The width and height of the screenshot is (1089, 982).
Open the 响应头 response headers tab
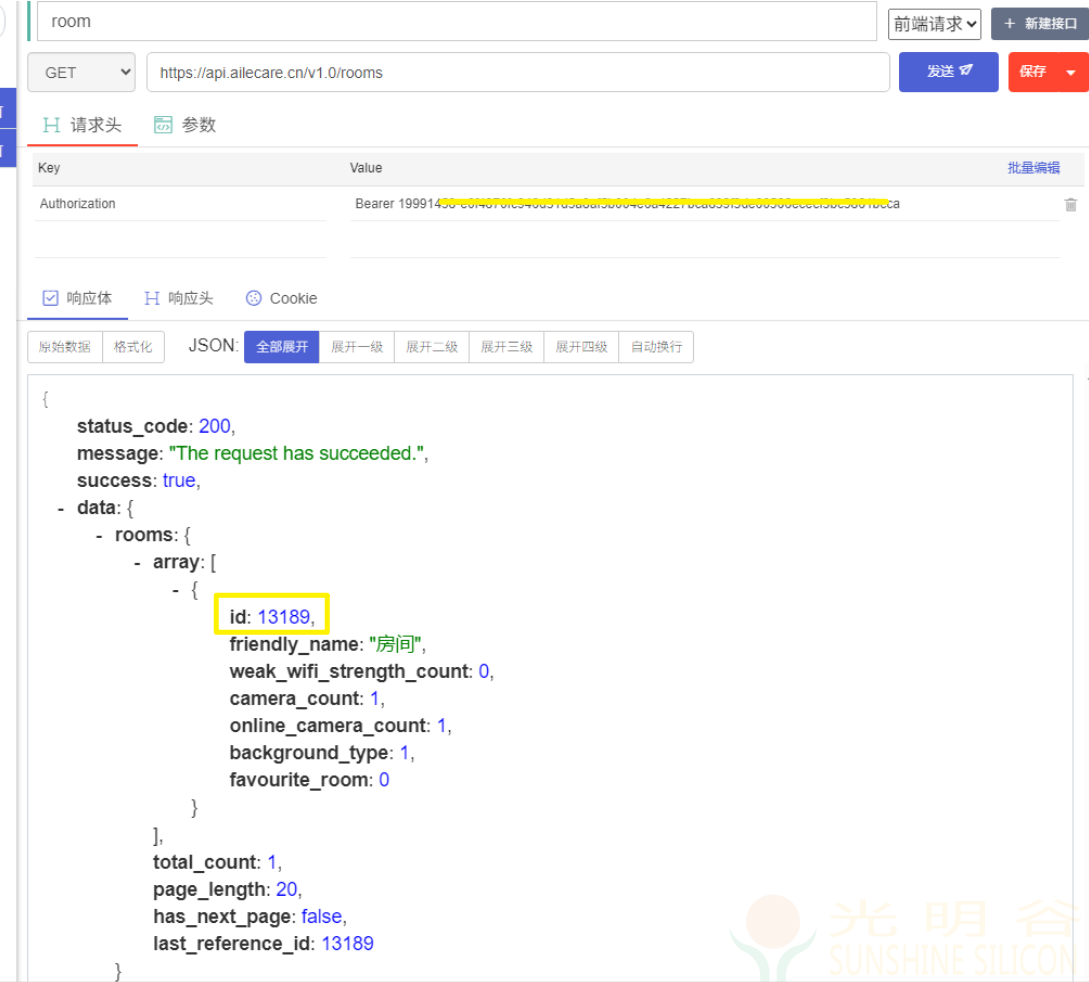click(179, 298)
